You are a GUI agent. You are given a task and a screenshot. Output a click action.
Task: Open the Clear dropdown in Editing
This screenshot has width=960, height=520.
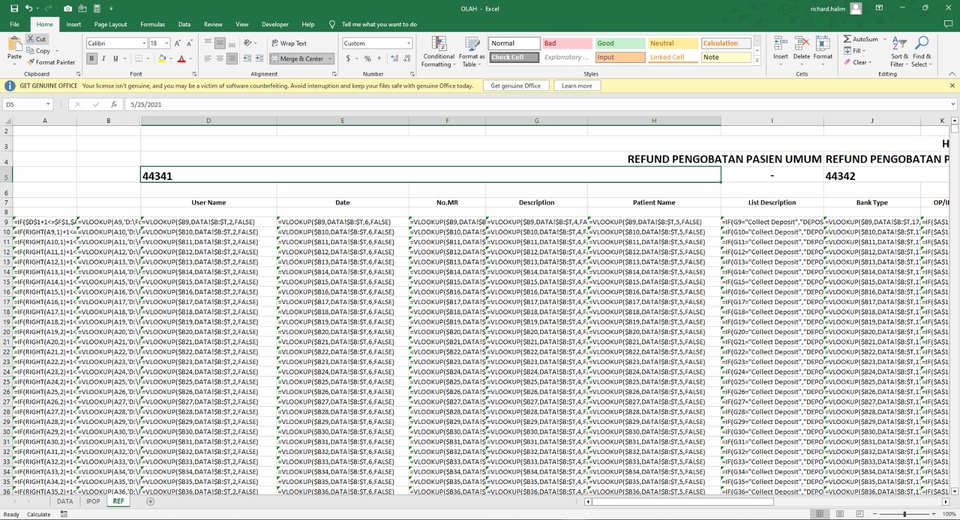point(858,62)
